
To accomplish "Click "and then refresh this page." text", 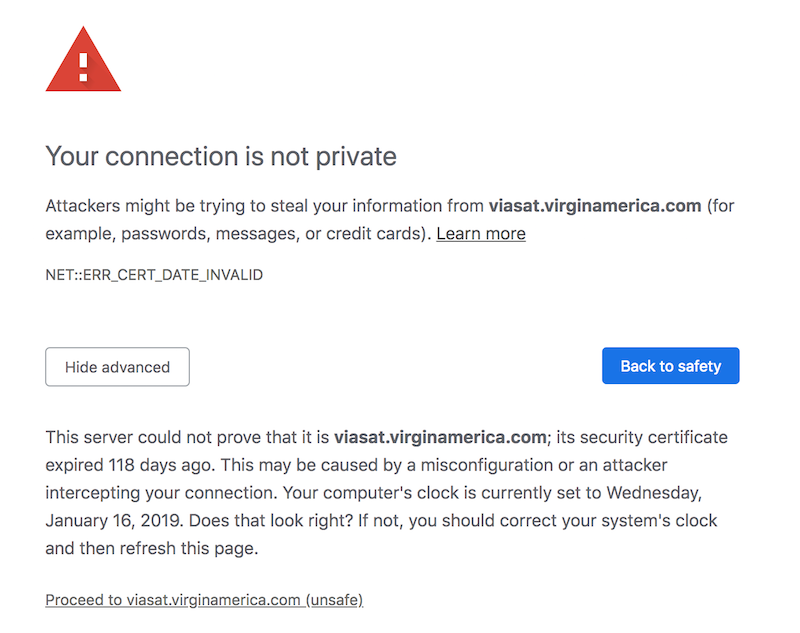I will (x=152, y=548).
